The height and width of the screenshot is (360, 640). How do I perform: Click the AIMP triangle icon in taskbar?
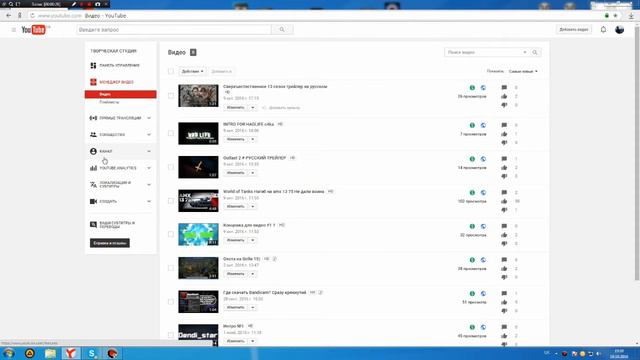pyautogui.click(x=30, y=353)
